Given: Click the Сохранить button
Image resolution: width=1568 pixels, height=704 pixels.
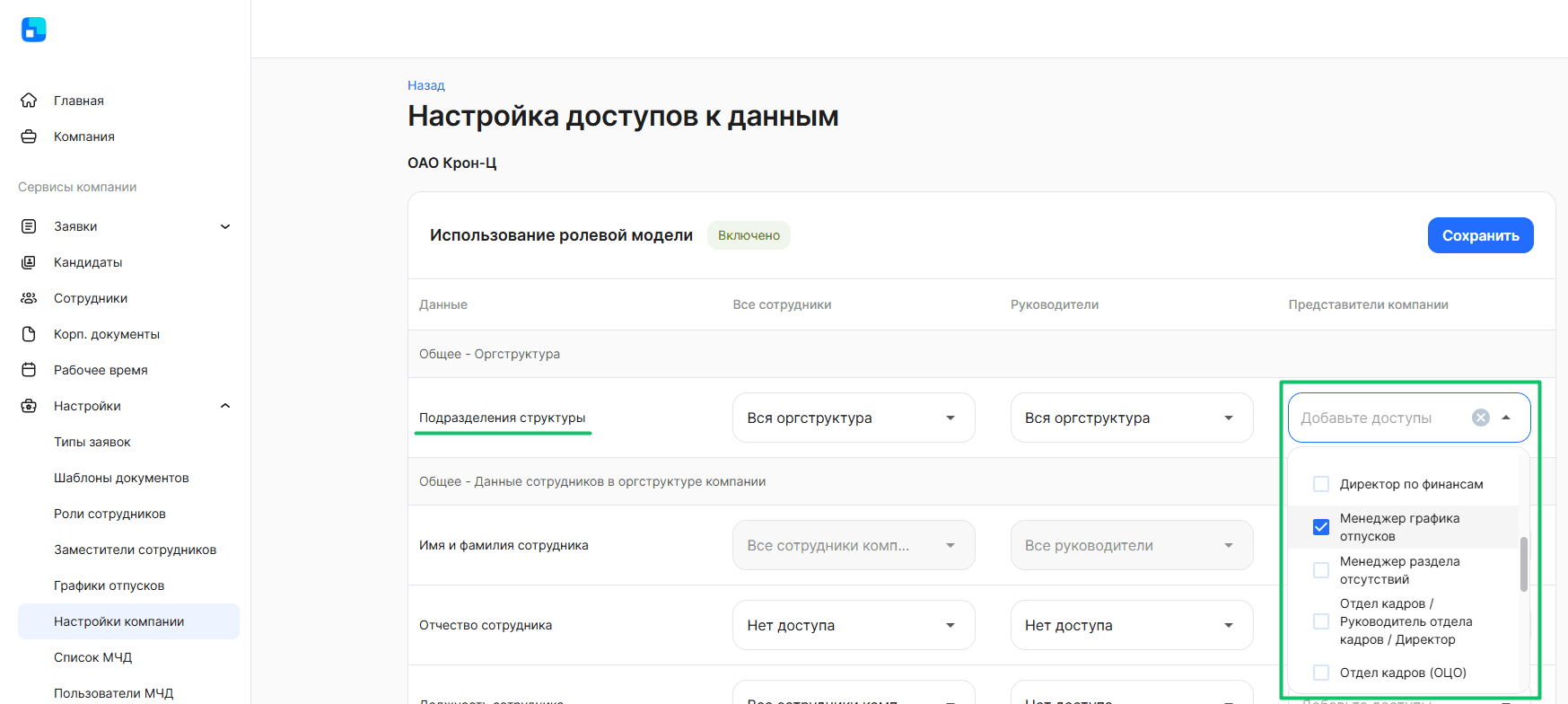Looking at the screenshot, I should [x=1480, y=235].
